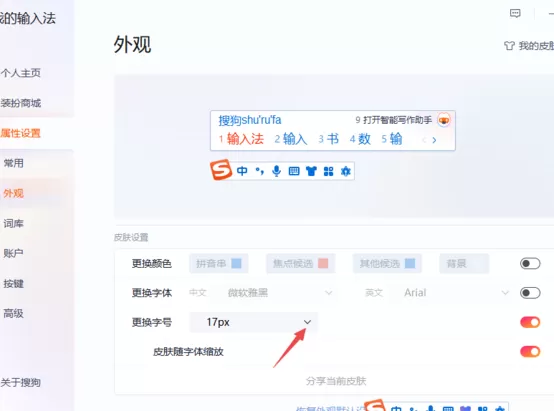Open 个人主页 in the sidebar
The image size is (554, 411).
(21, 73)
